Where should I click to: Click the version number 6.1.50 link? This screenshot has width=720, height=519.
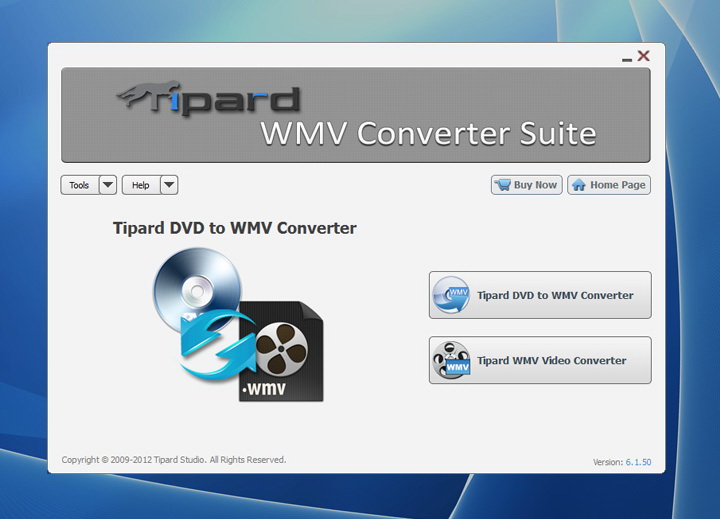pos(638,462)
